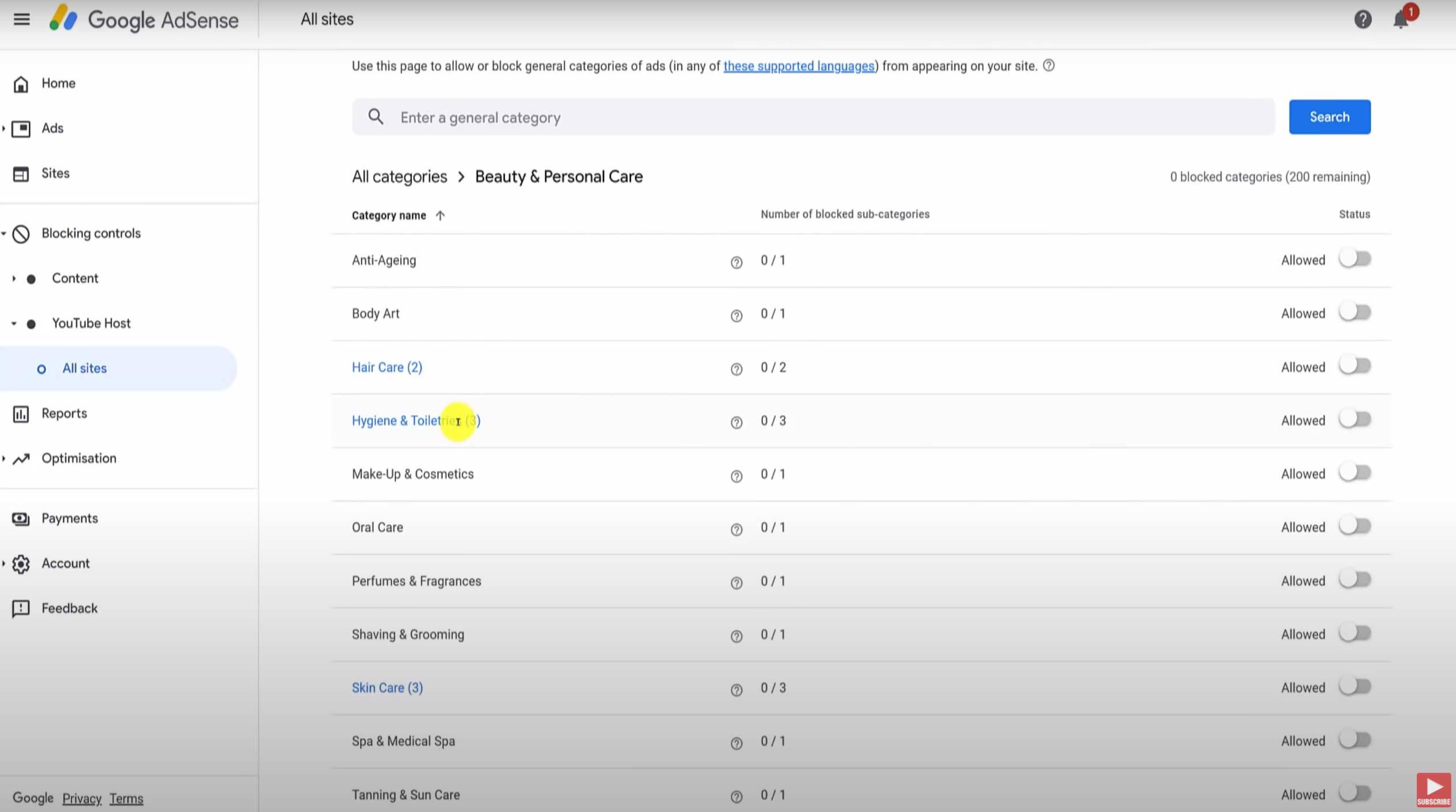Click the red Subscribe icon in corner
1456x812 pixels.
coord(1433,790)
